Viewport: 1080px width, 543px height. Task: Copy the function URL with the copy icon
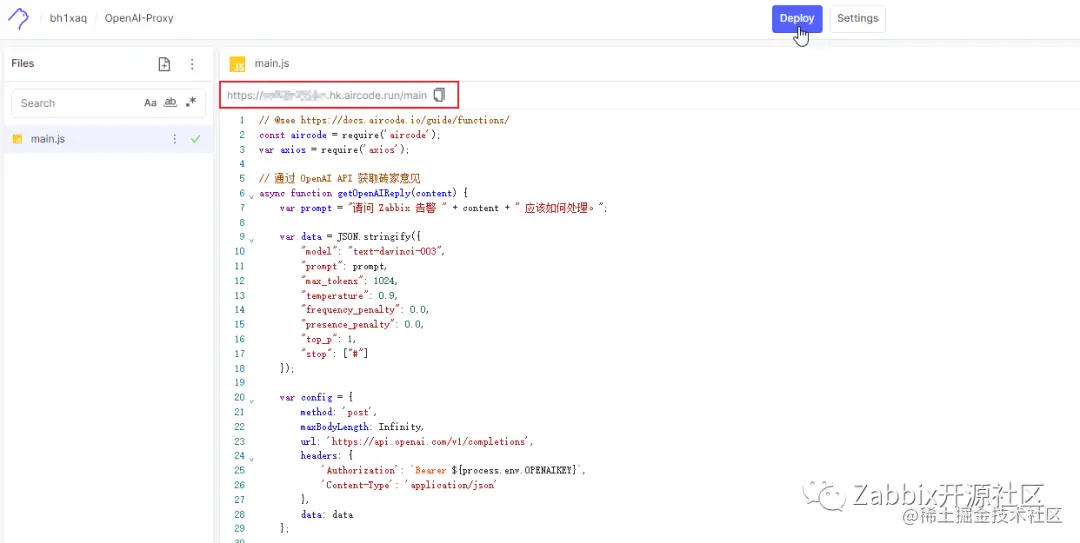click(439, 95)
